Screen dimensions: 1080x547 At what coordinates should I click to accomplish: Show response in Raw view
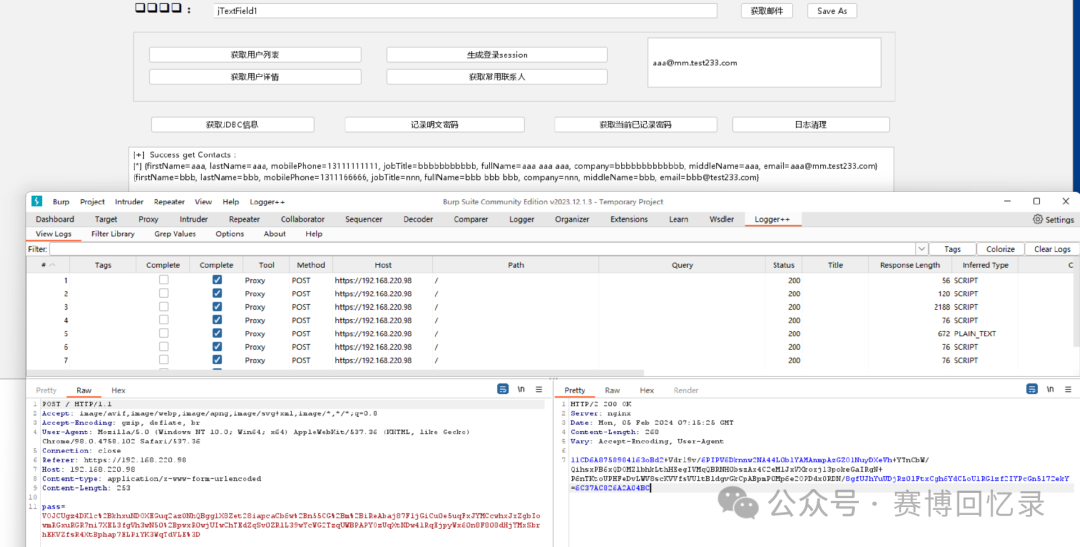coord(612,390)
